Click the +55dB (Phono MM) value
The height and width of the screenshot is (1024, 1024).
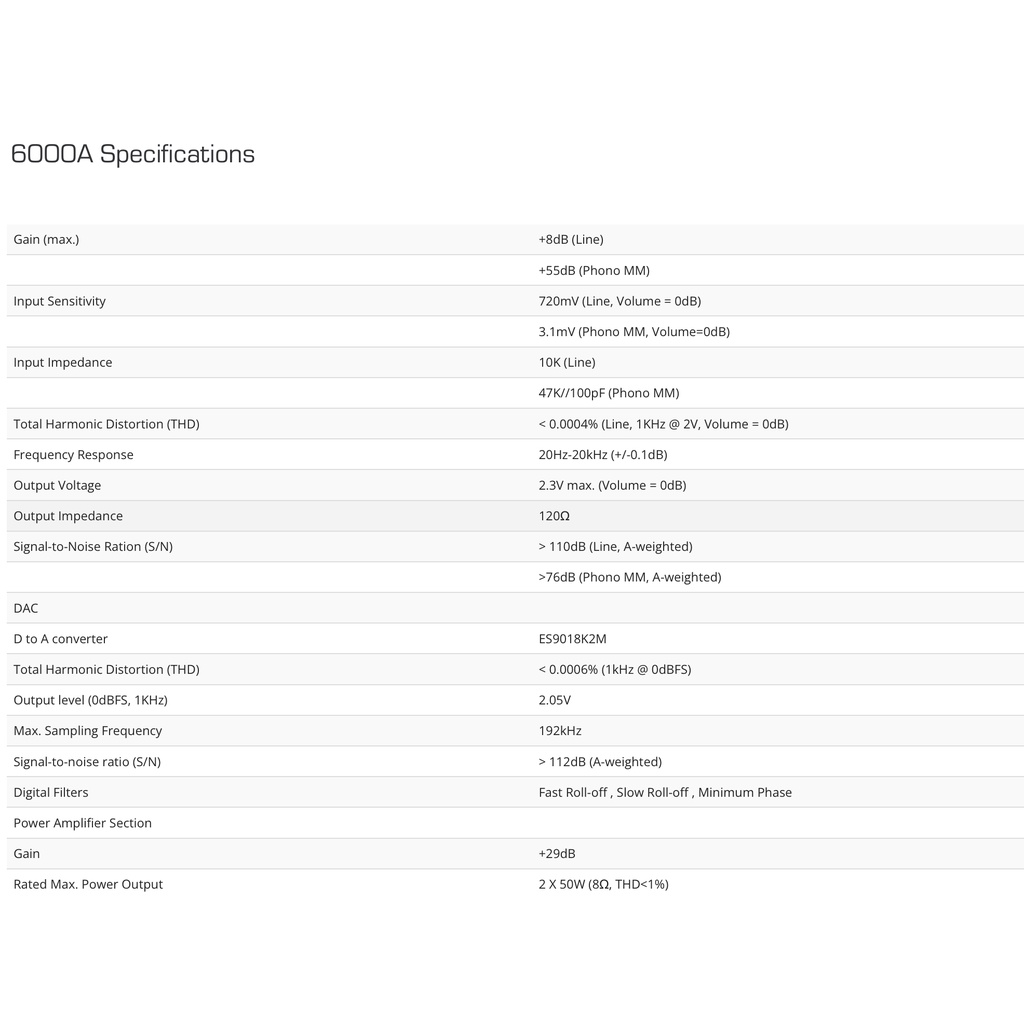[594, 271]
